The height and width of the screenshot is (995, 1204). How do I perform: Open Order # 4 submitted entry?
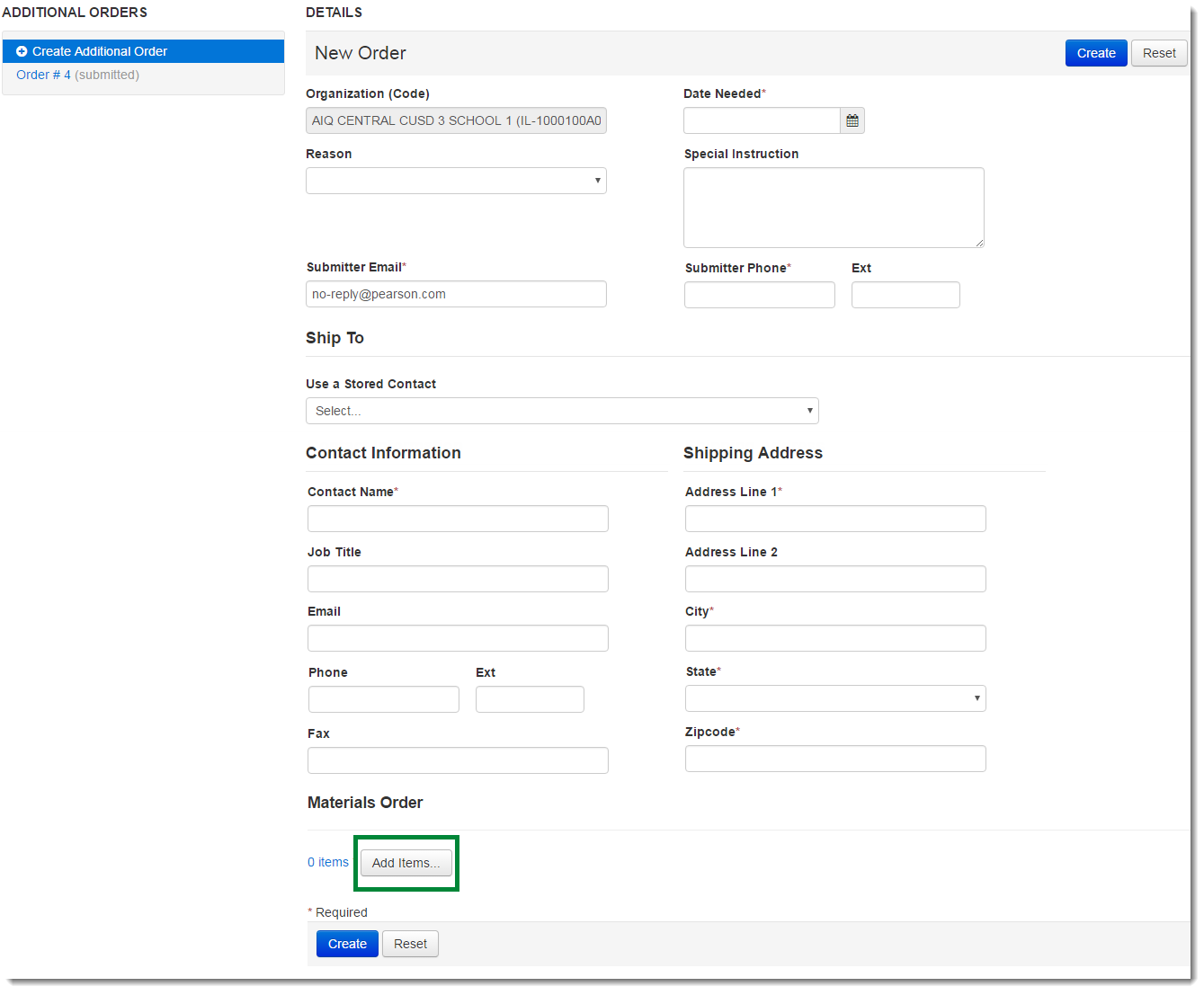43,75
